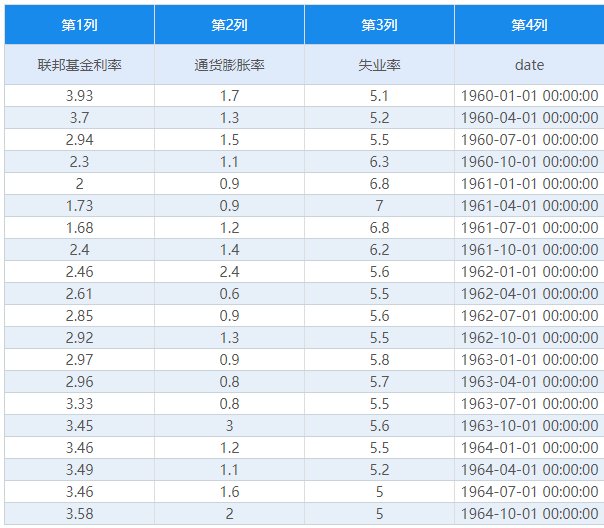The height and width of the screenshot is (528, 604).
Task: Select the 1960-04-01 00:00:00 date cell
Action: coord(529,117)
